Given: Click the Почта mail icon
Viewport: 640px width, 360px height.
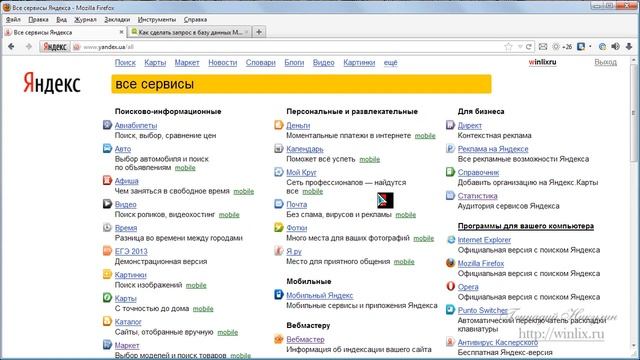Looking at the screenshot, I should [x=279, y=204].
